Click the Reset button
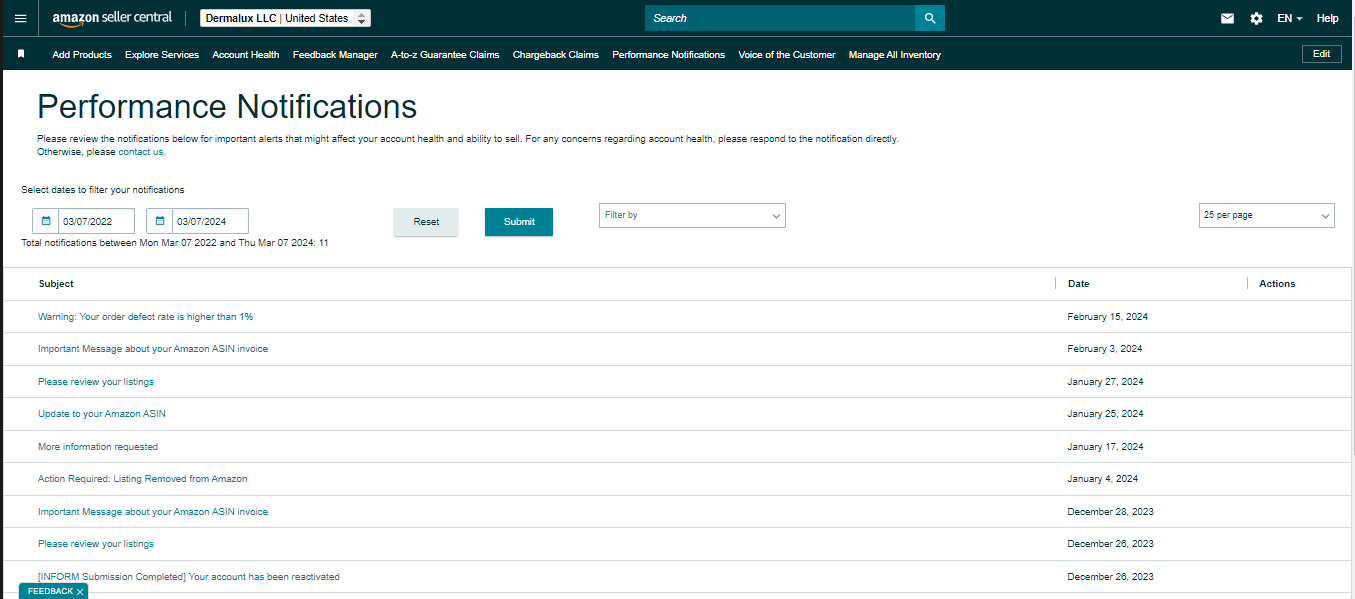Viewport: 1355px width, 599px height. (x=426, y=222)
